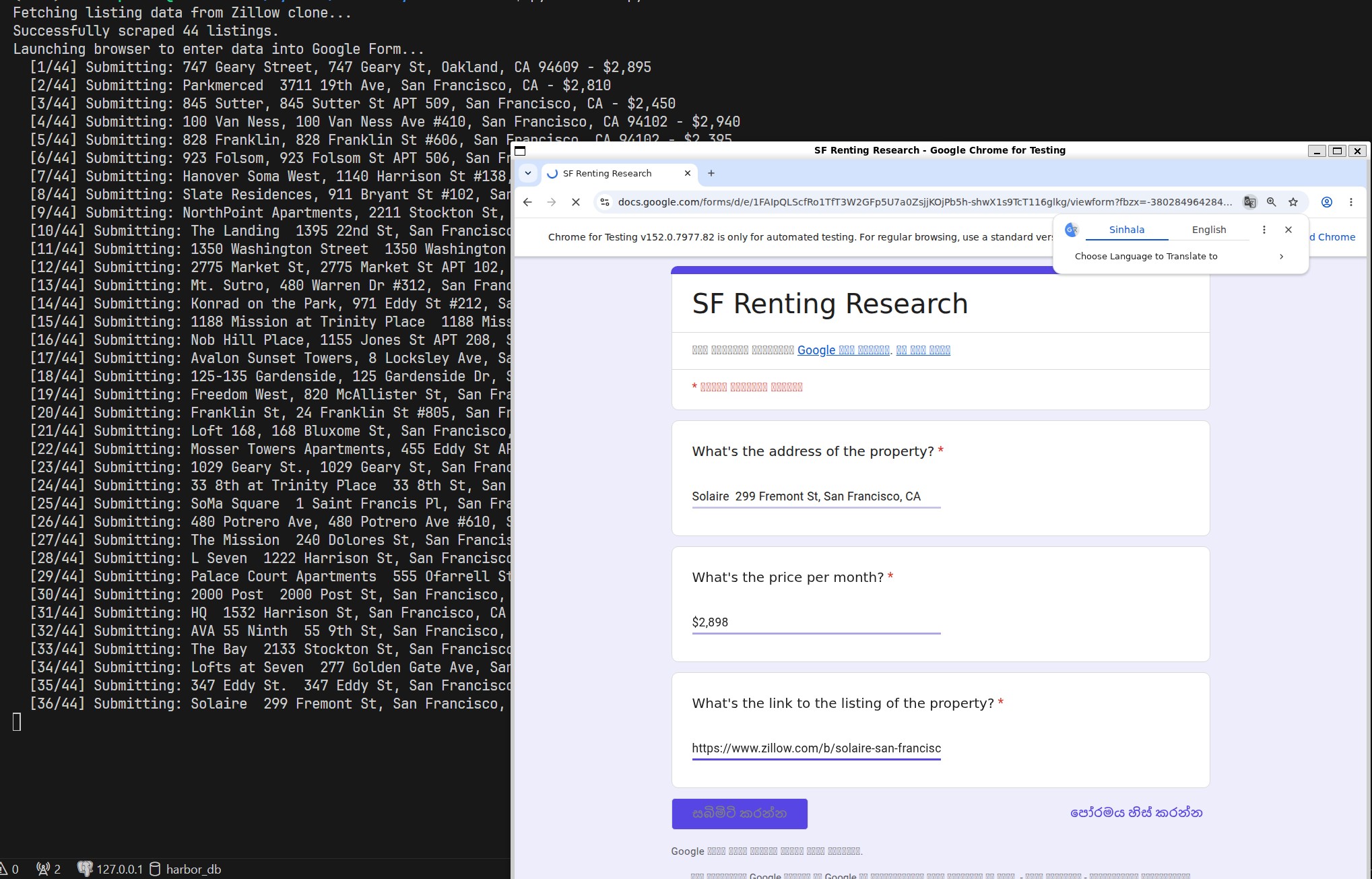Click the Chrome address bar URL
The image size is (1372, 879).
(925, 202)
